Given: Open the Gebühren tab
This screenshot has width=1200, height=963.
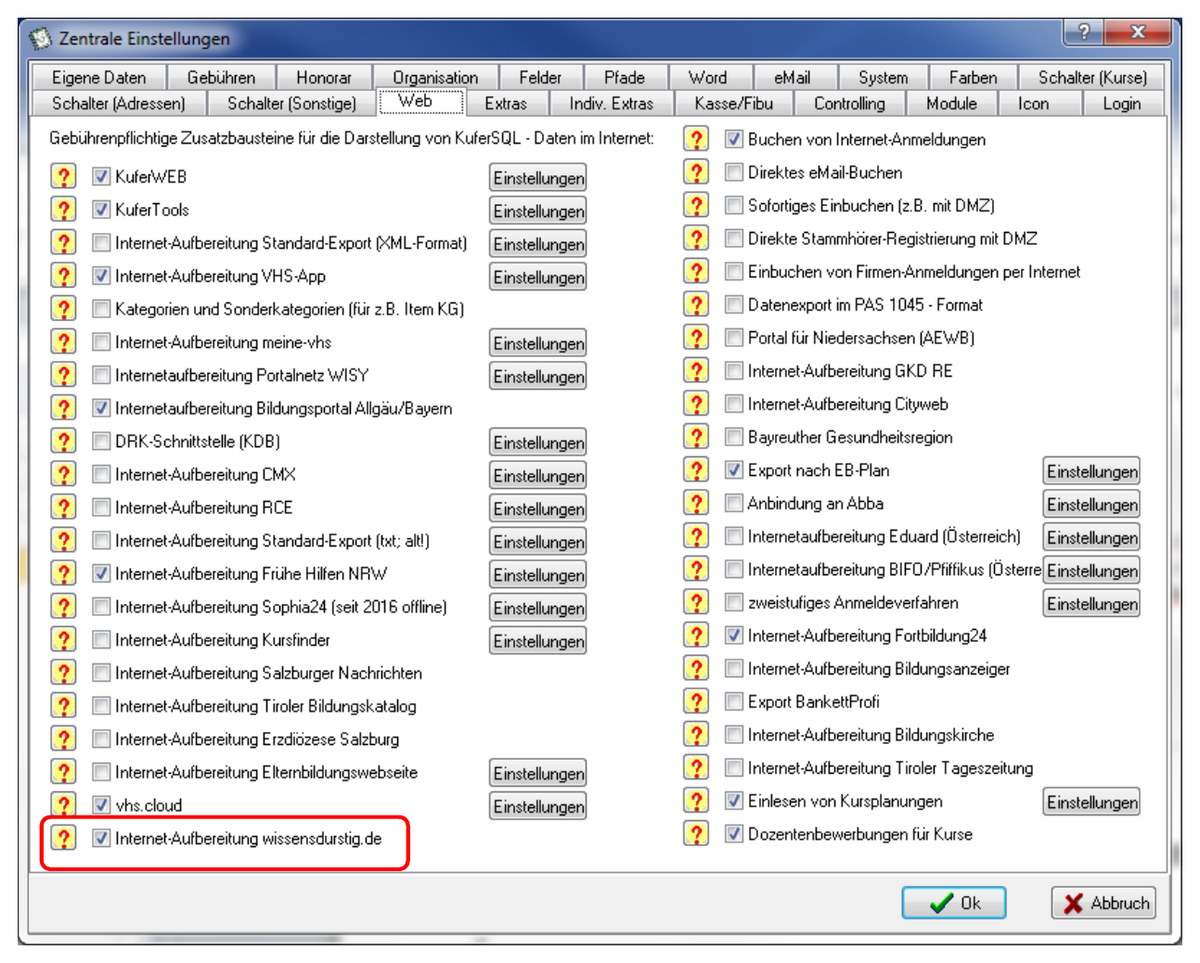Looking at the screenshot, I should pyautogui.click(x=221, y=77).
